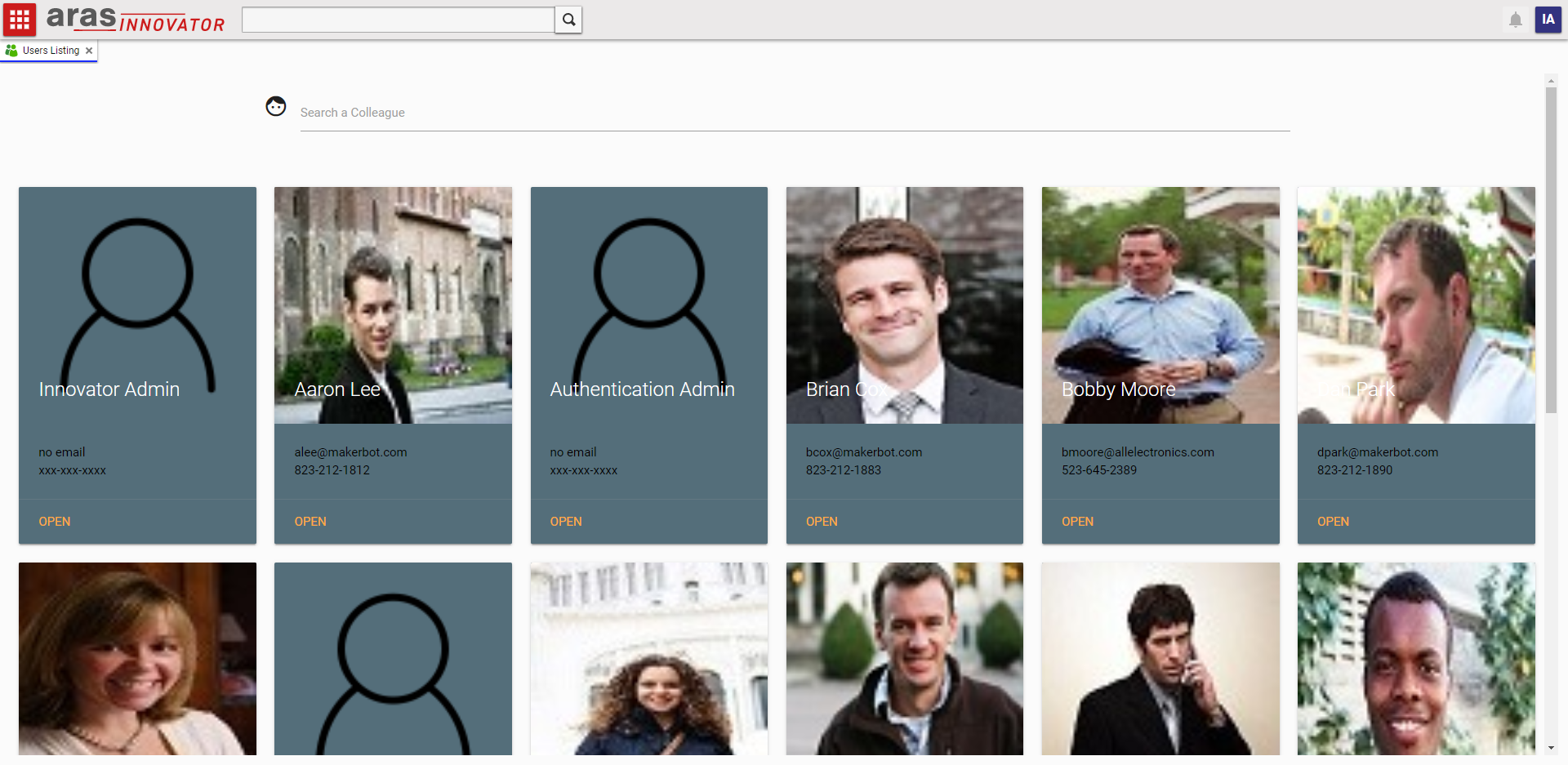Click phone number 823-212-1883
This screenshot has height=765, width=1568.
843,470
